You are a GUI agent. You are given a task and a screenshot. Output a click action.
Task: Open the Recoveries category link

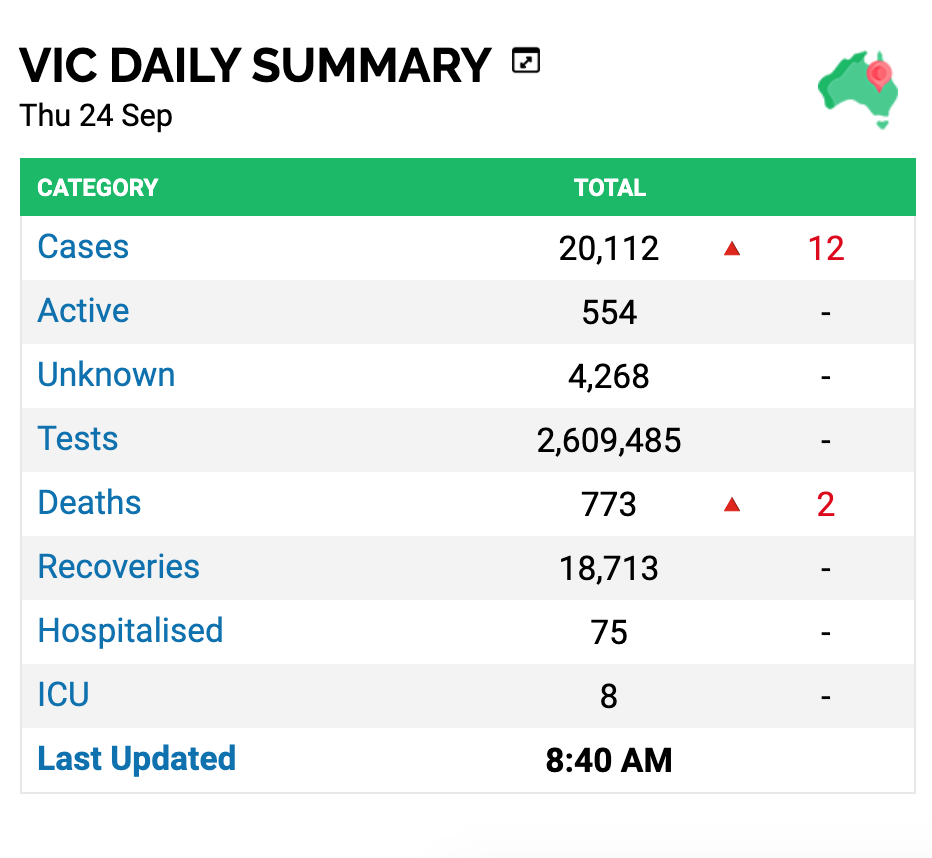(118, 567)
